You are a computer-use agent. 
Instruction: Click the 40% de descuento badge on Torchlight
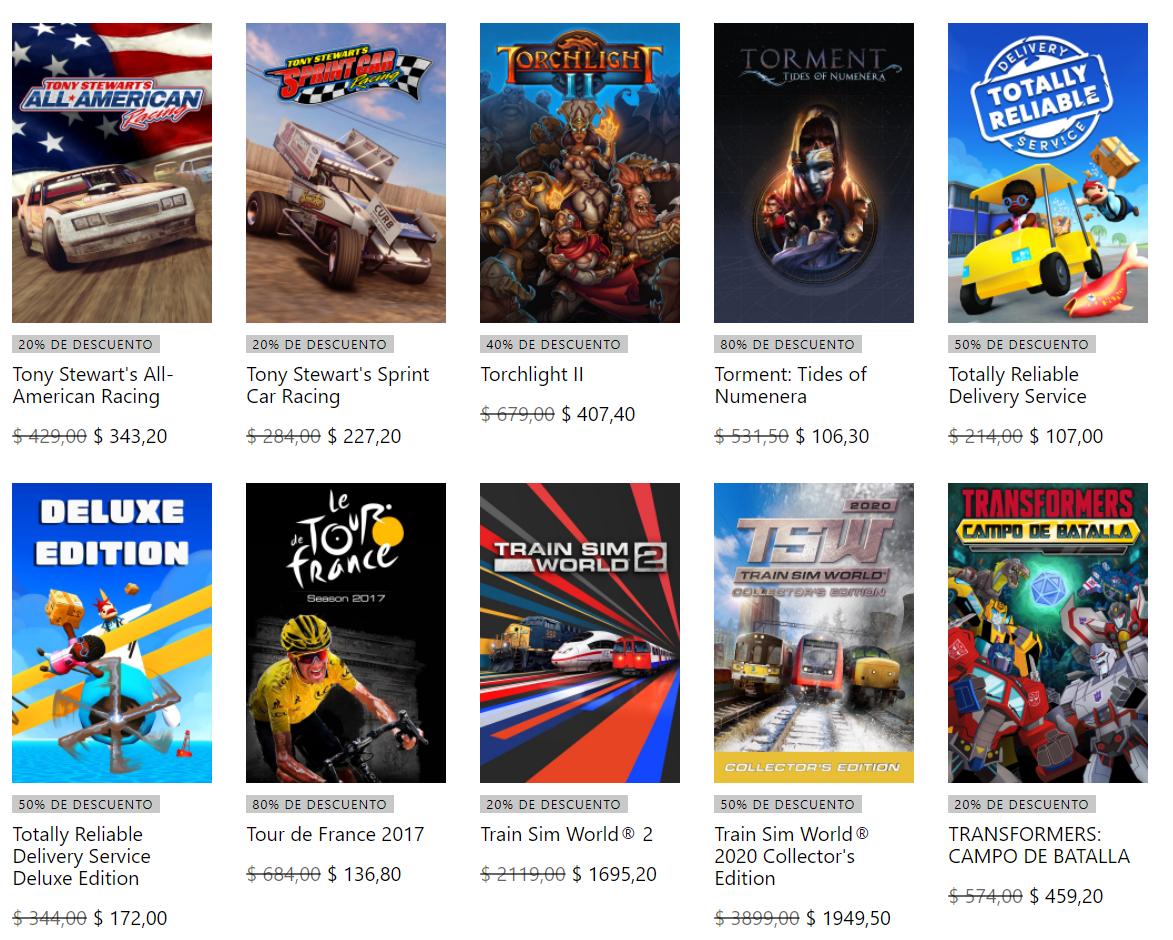click(554, 344)
